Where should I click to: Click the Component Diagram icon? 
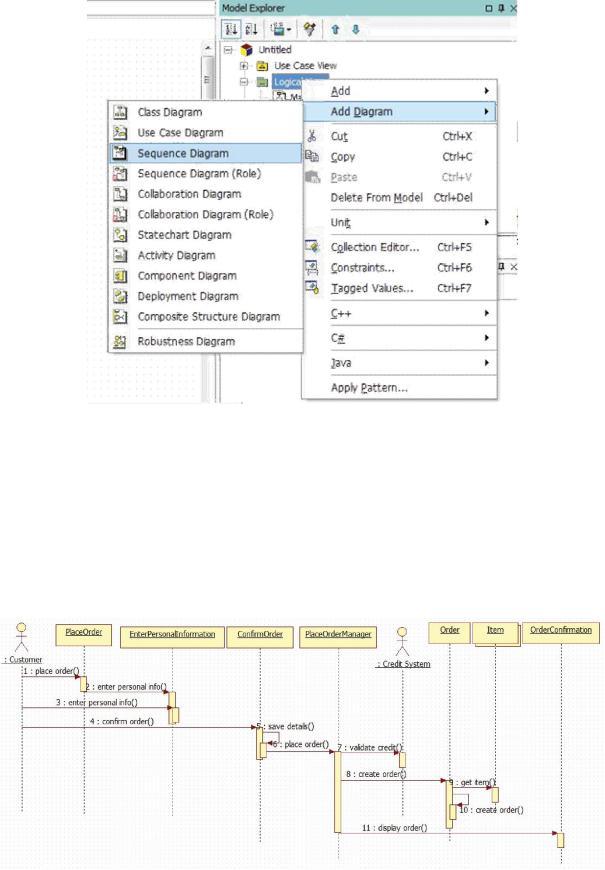click(x=120, y=276)
